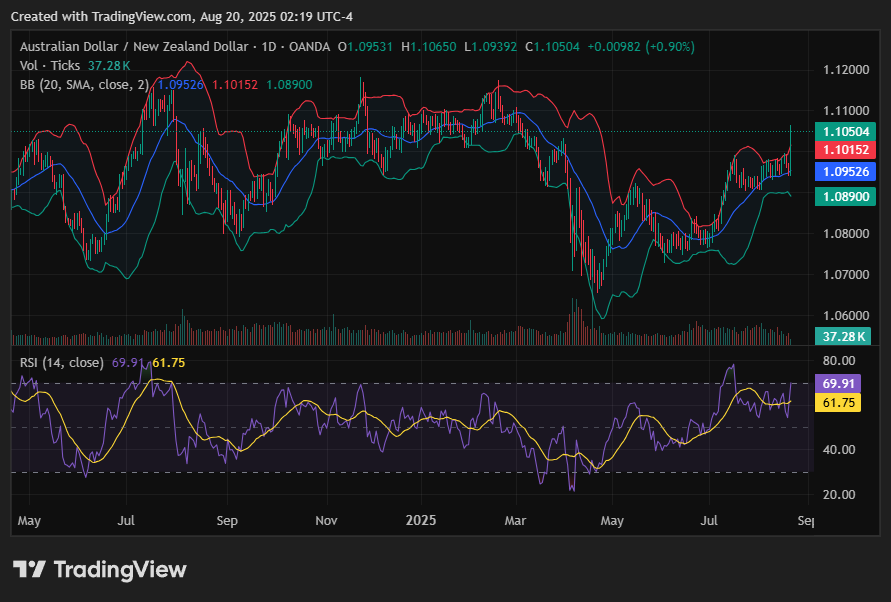Click the 1.11000 price axis label
891x602 pixels.
point(846,111)
